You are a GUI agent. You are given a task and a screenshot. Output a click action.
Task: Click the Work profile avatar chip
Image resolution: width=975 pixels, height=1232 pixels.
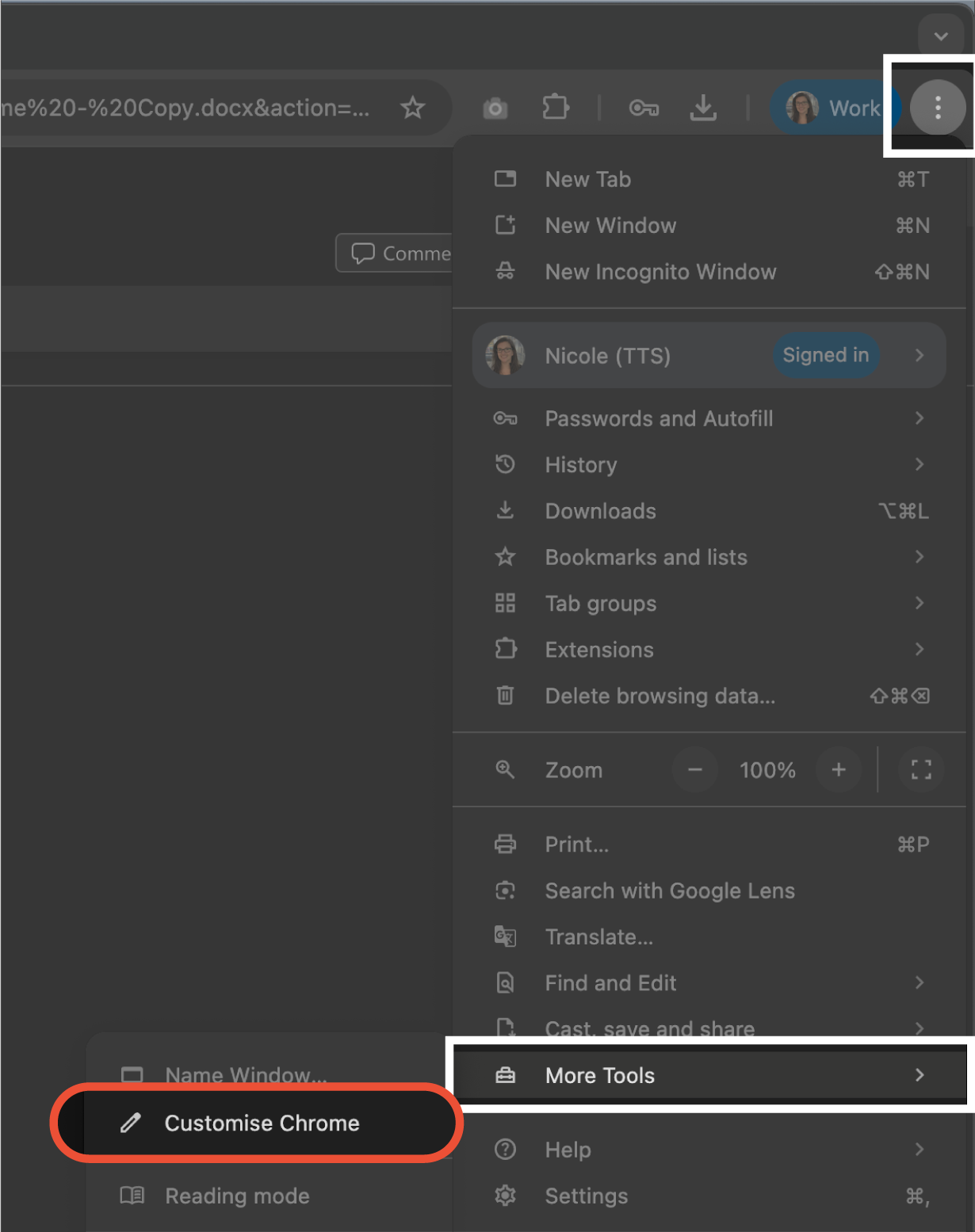click(833, 107)
